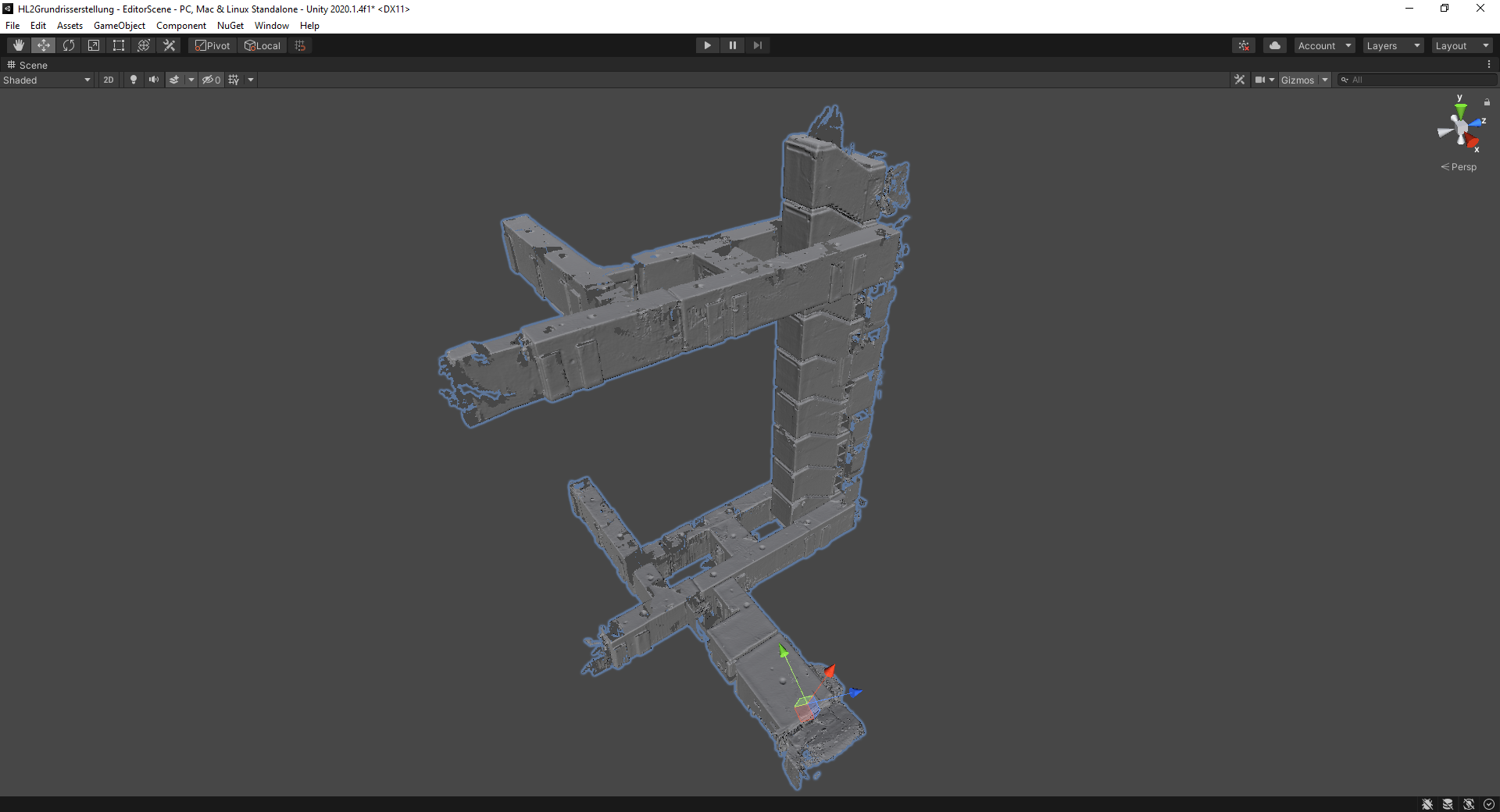Select the Hand tool

point(19,45)
